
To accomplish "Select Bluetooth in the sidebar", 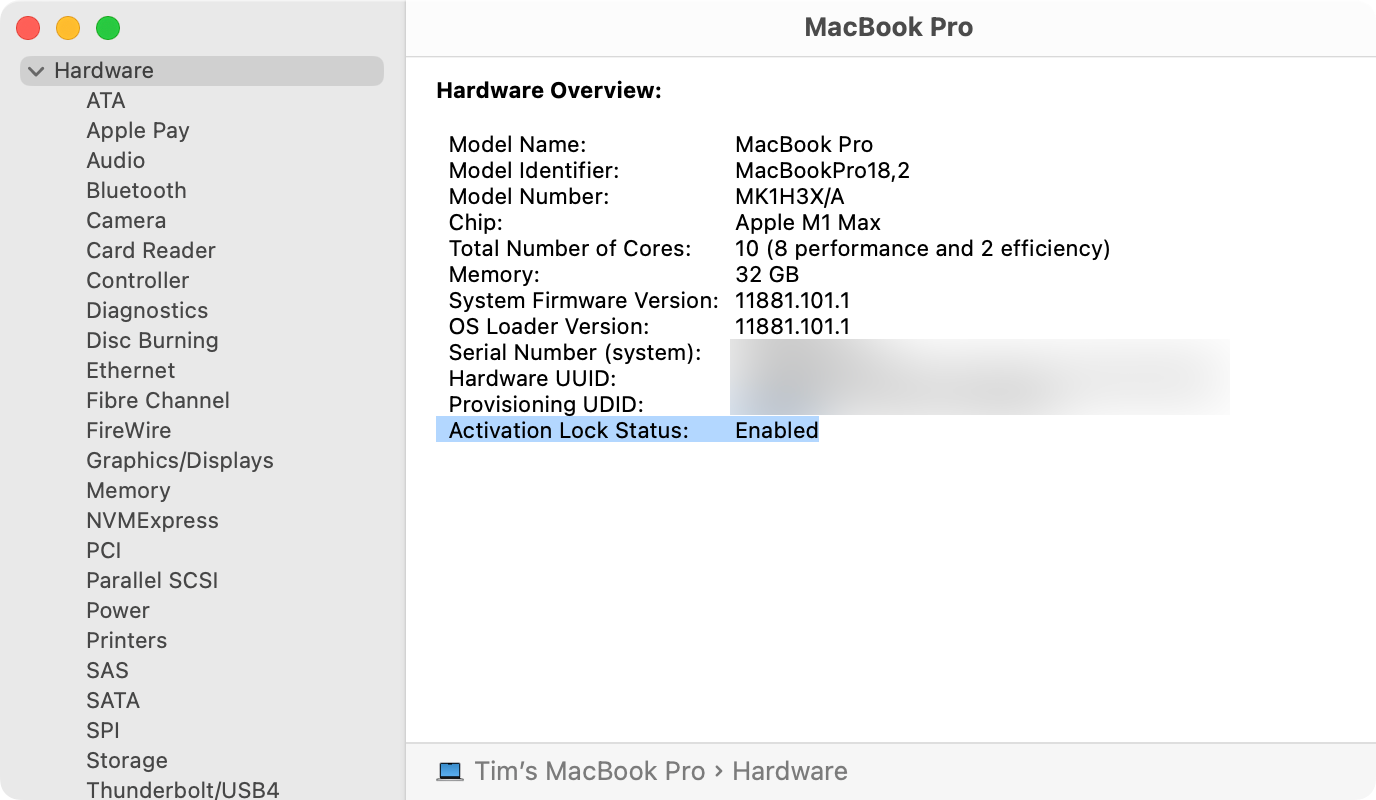I will point(136,190).
